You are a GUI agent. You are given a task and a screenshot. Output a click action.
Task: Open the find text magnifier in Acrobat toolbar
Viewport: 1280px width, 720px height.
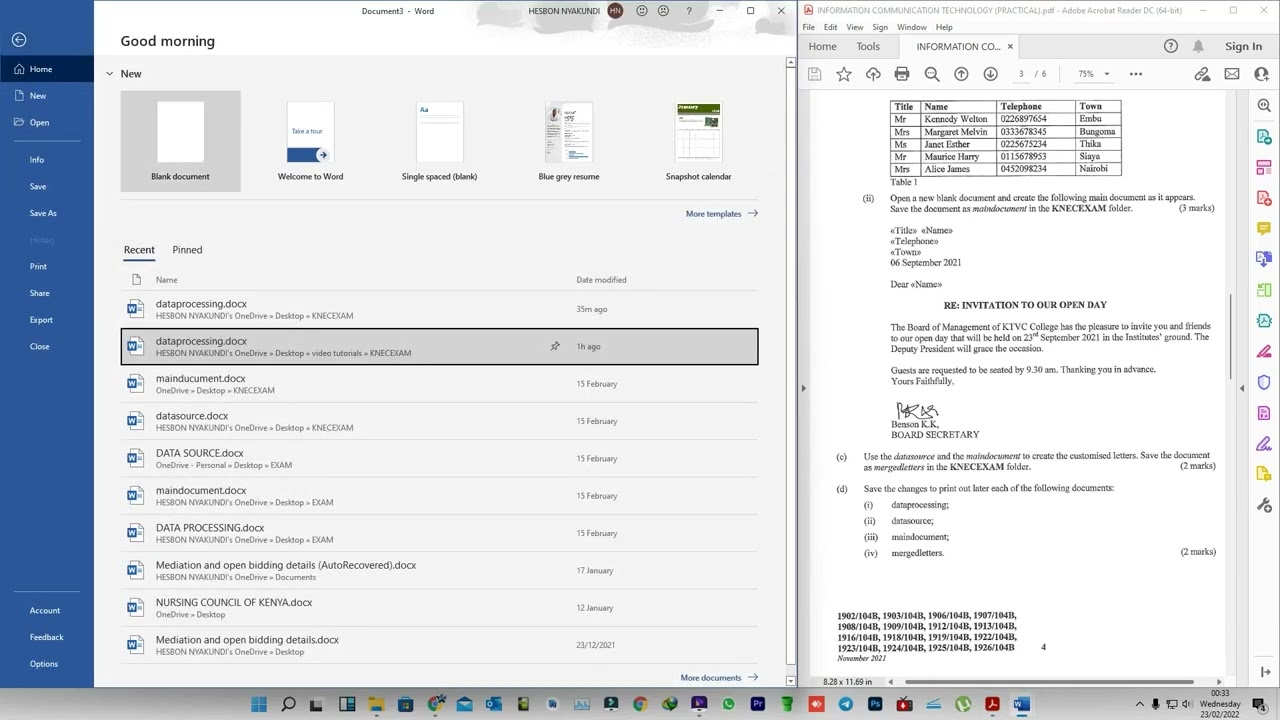tap(932, 74)
